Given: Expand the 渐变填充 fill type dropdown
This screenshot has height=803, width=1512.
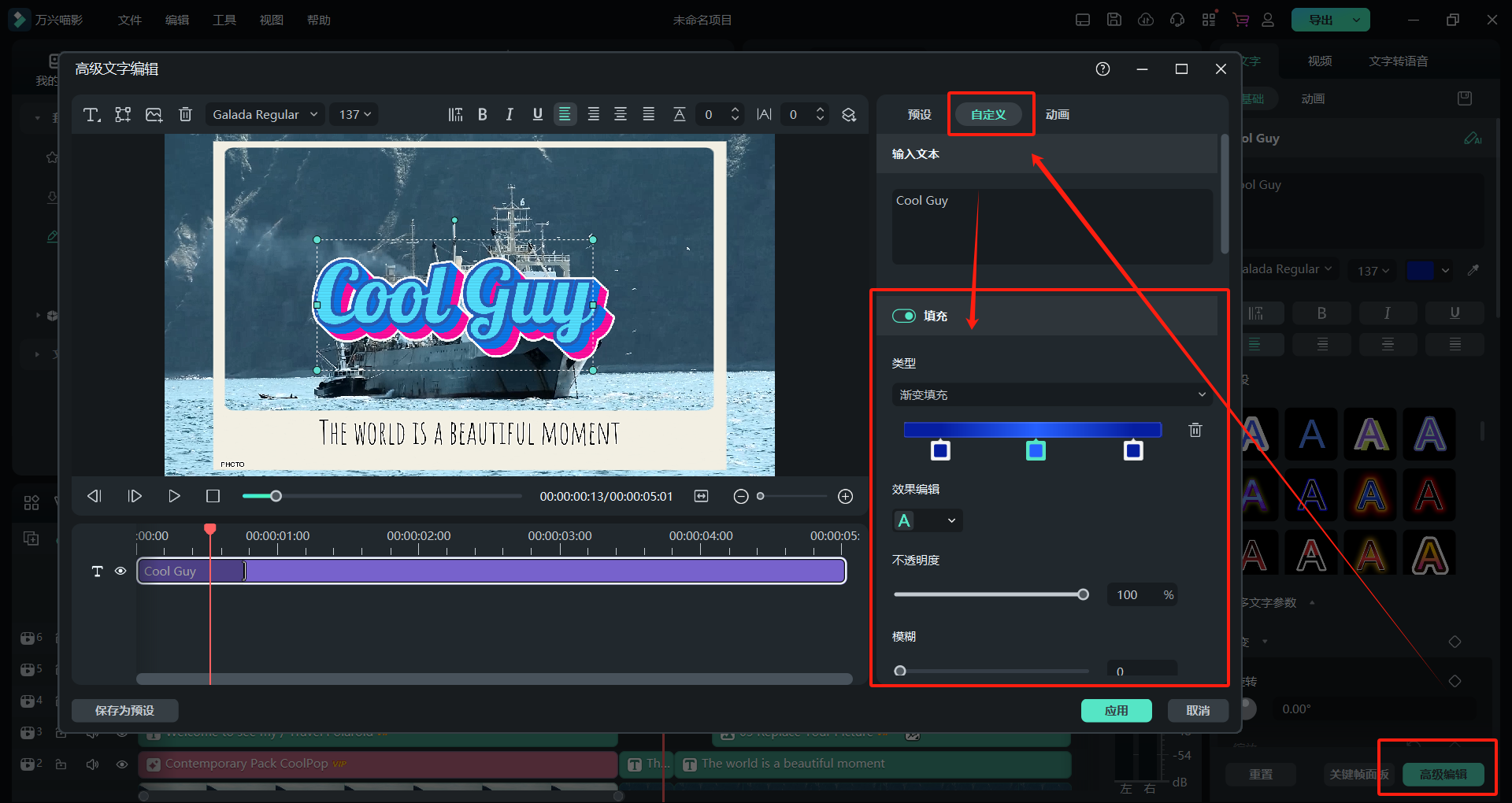Looking at the screenshot, I should [1051, 394].
